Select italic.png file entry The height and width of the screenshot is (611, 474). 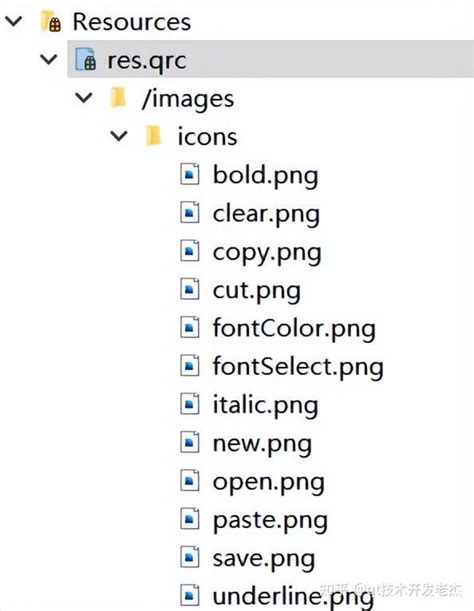[x=265, y=406]
